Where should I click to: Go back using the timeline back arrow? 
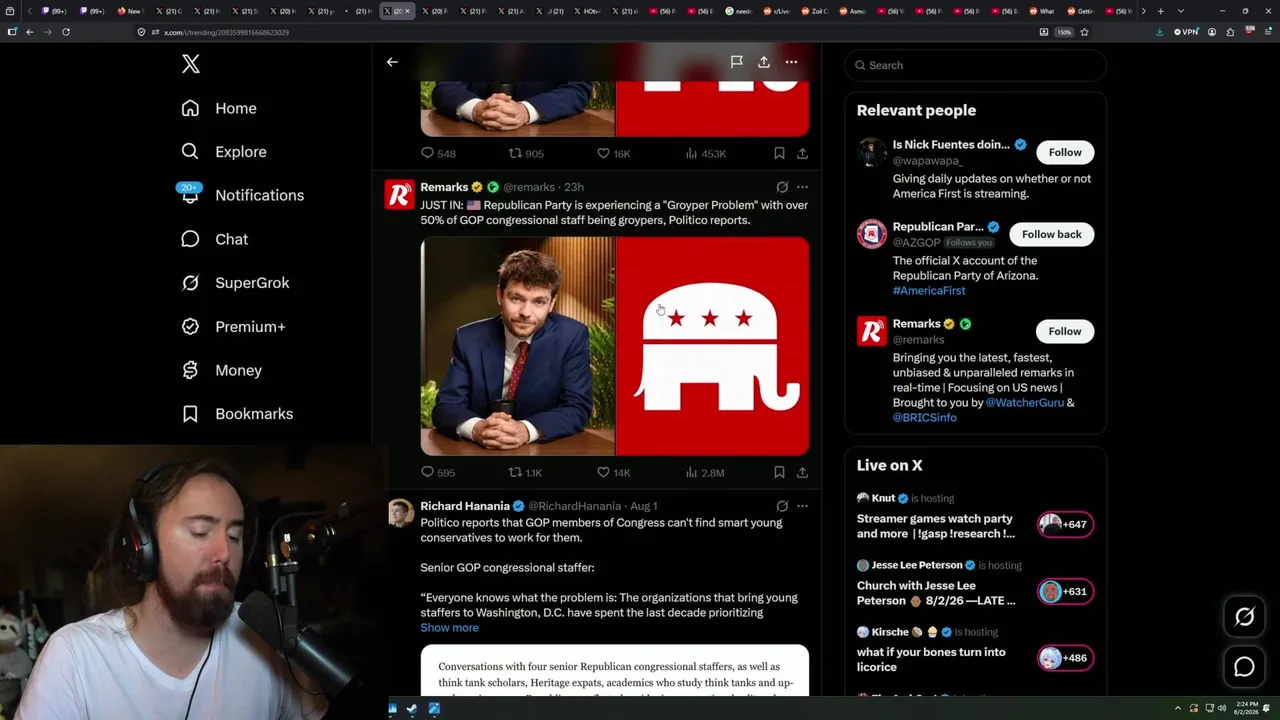[392, 62]
